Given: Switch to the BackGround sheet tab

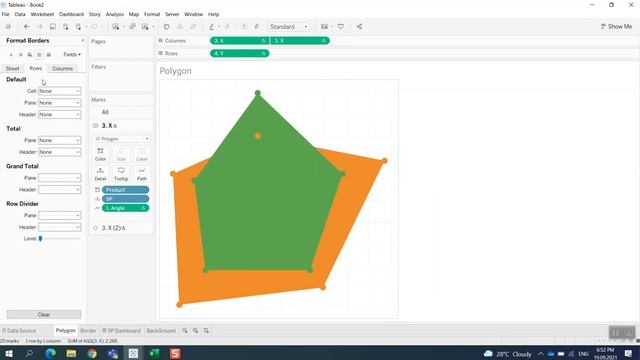Looking at the screenshot, I should tap(161, 331).
